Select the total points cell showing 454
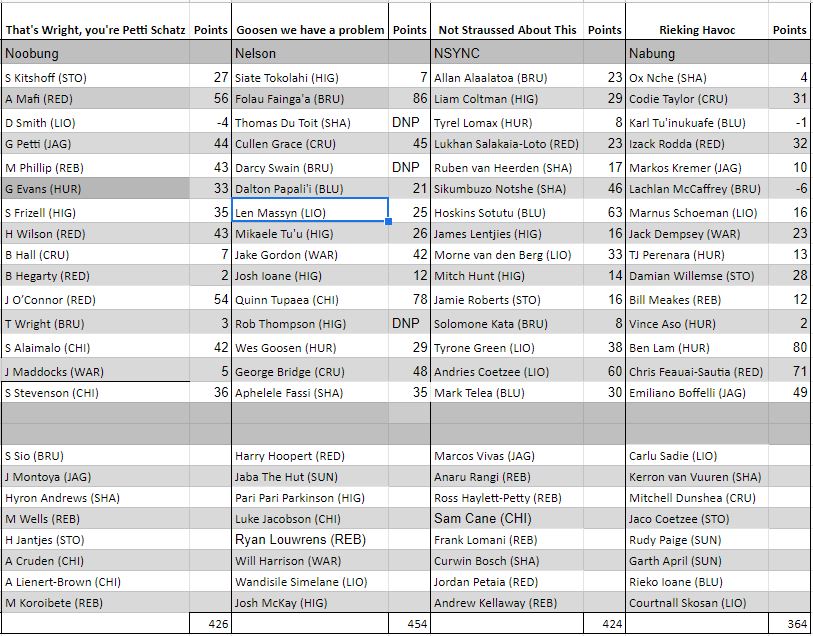The width and height of the screenshot is (813, 636). [x=410, y=624]
